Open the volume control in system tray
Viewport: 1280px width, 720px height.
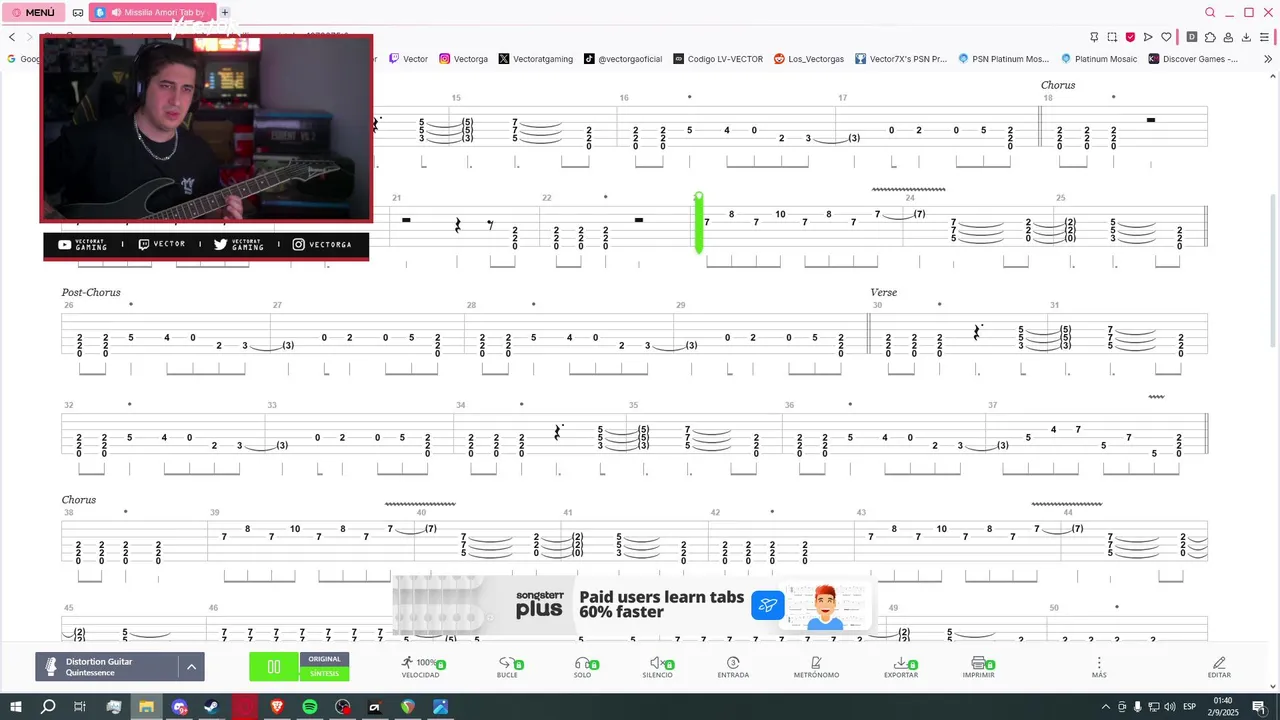tap(1169, 707)
